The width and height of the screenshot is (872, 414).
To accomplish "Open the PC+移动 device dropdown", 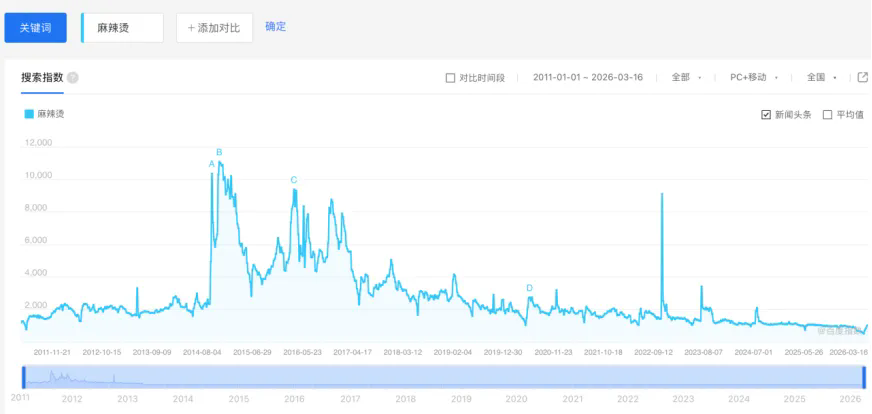I will point(753,77).
